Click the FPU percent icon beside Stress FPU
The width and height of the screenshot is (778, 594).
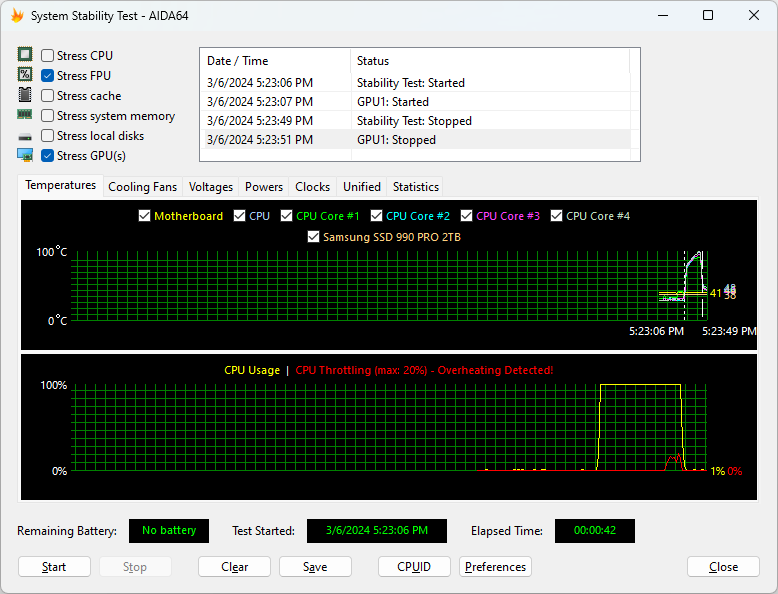25,76
